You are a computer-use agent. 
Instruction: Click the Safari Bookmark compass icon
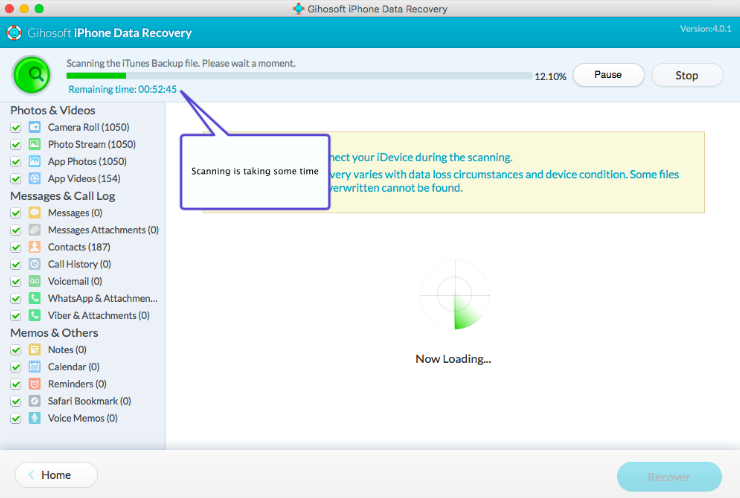tap(34, 401)
